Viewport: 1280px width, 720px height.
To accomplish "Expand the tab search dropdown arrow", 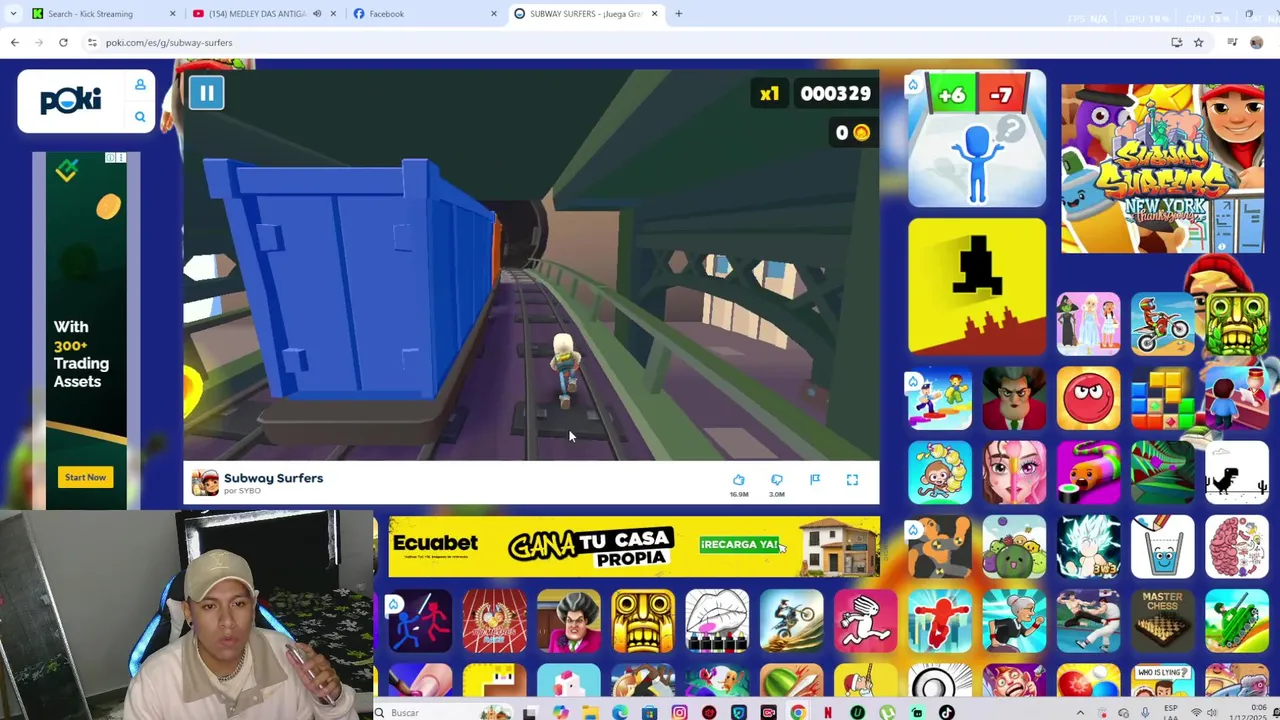I will (13, 14).
